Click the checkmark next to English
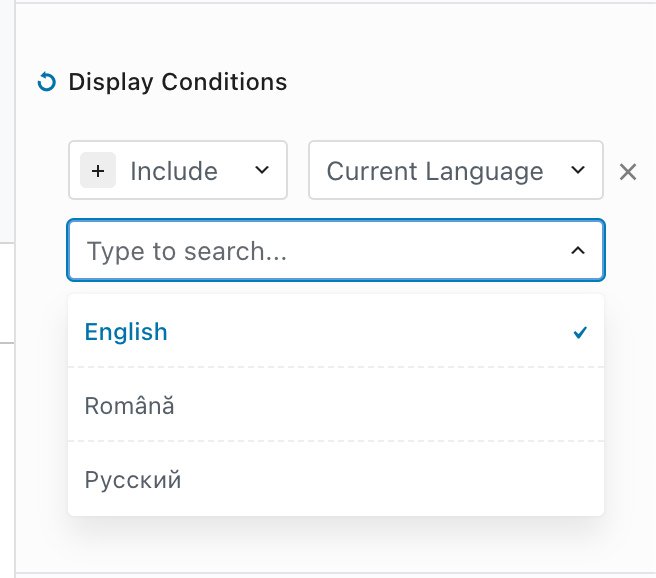The width and height of the screenshot is (656, 578). 580,332
